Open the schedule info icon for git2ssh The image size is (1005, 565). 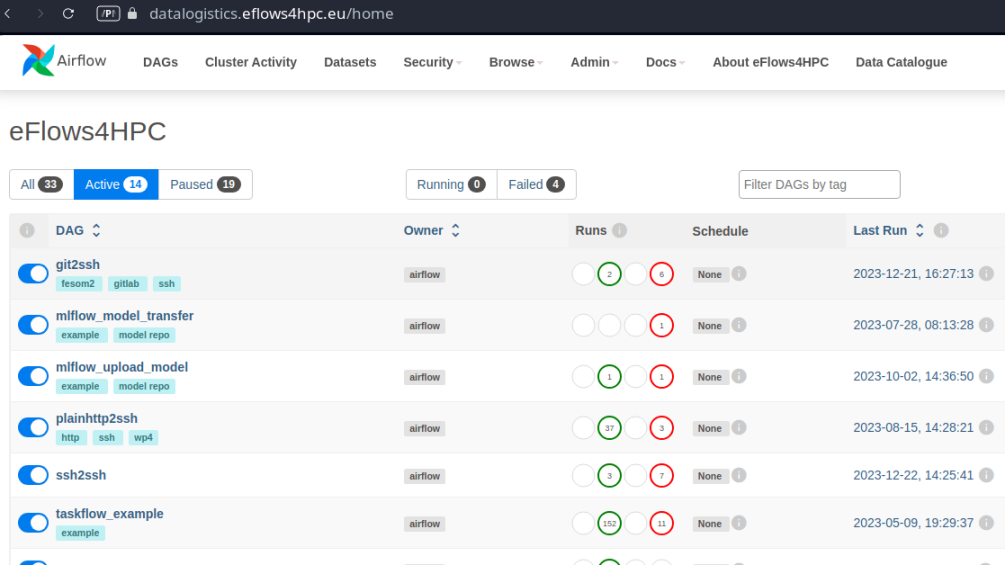[739, 274]
